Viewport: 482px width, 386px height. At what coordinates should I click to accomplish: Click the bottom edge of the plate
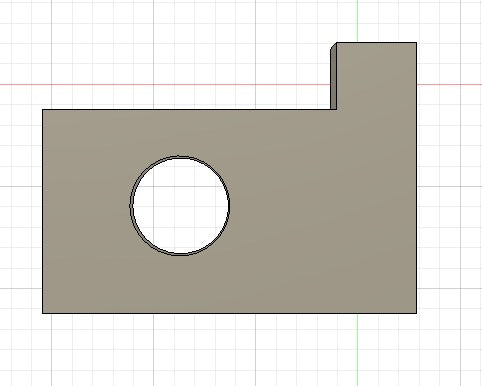(229, 313)
